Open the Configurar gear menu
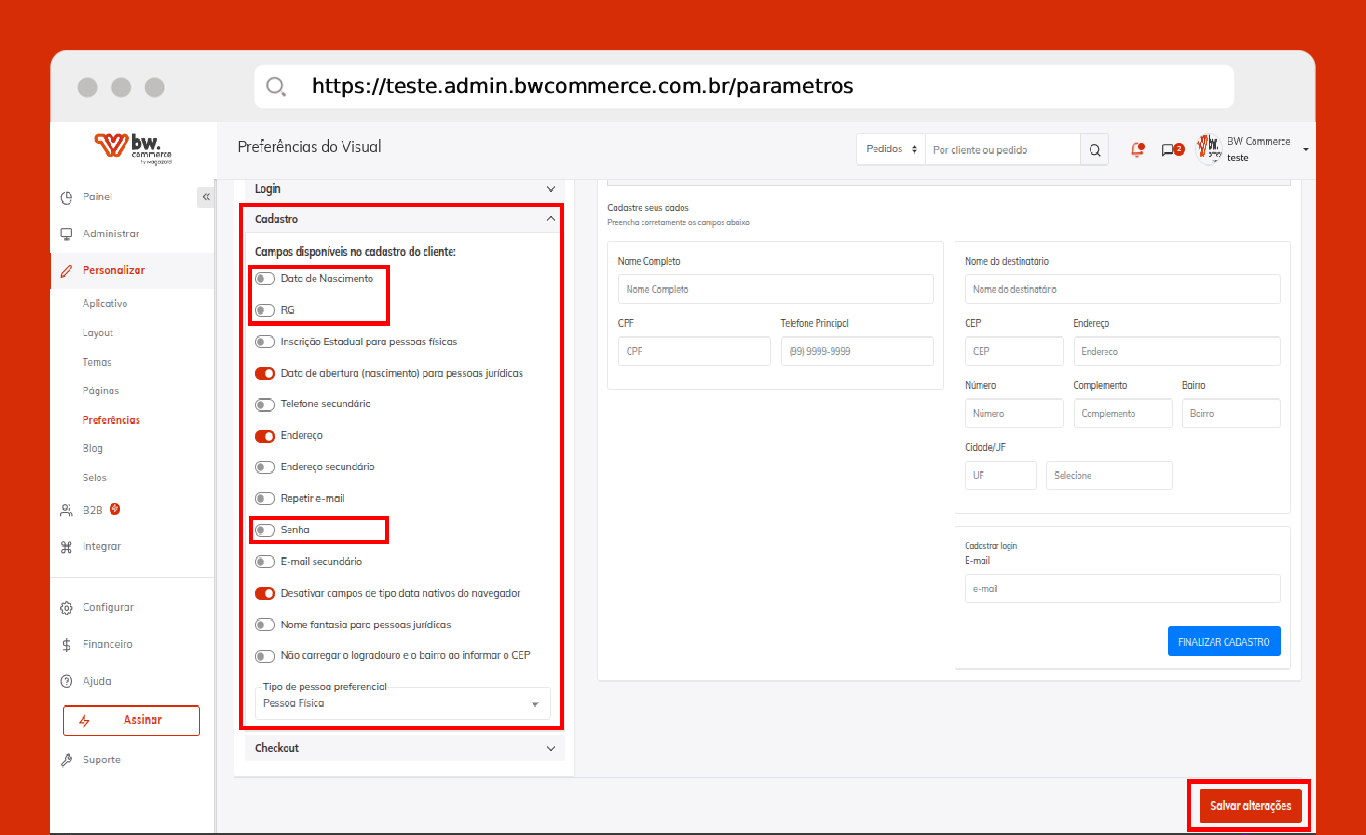Screen dimensions: 1366x835 click(108, 608)
